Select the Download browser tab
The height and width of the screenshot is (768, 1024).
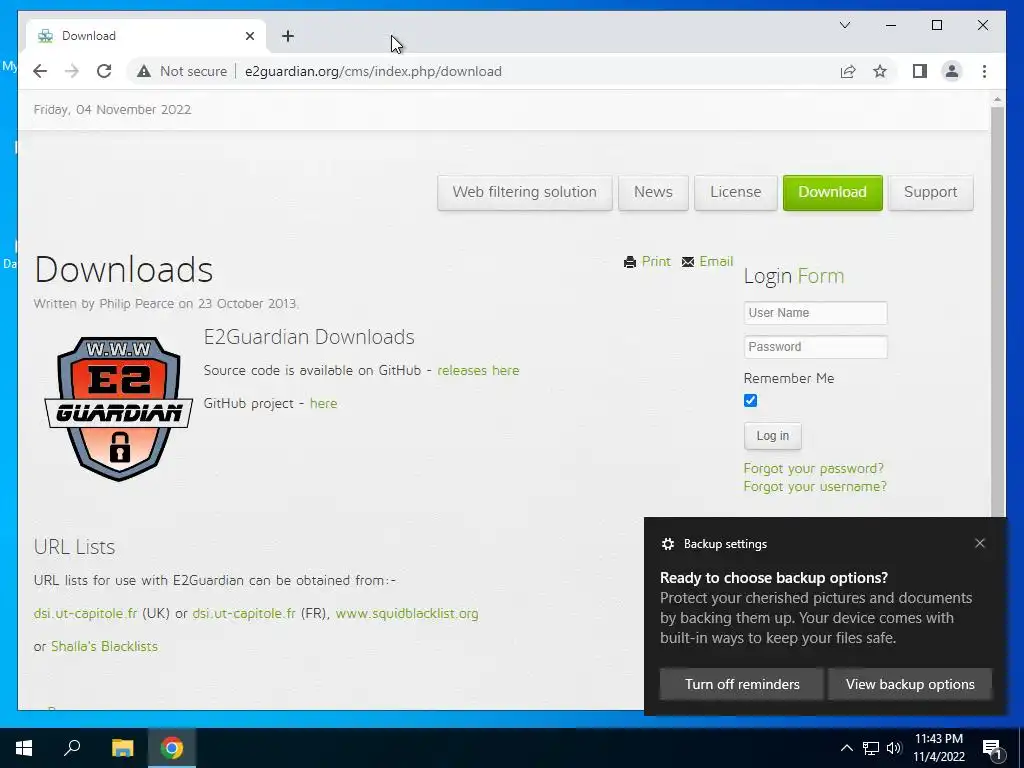[146, 36]
